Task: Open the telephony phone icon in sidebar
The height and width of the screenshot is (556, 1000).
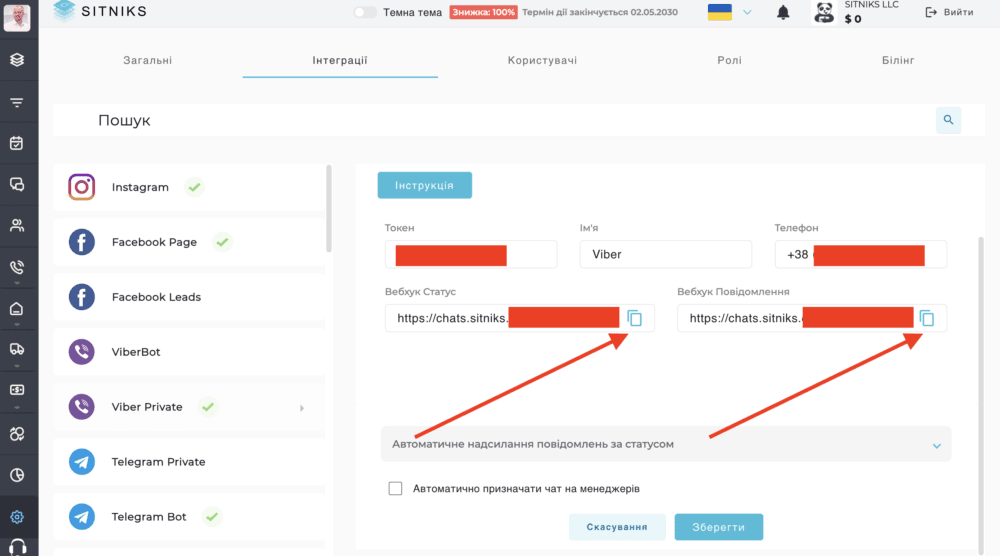Action: click(x=17, y=267)
